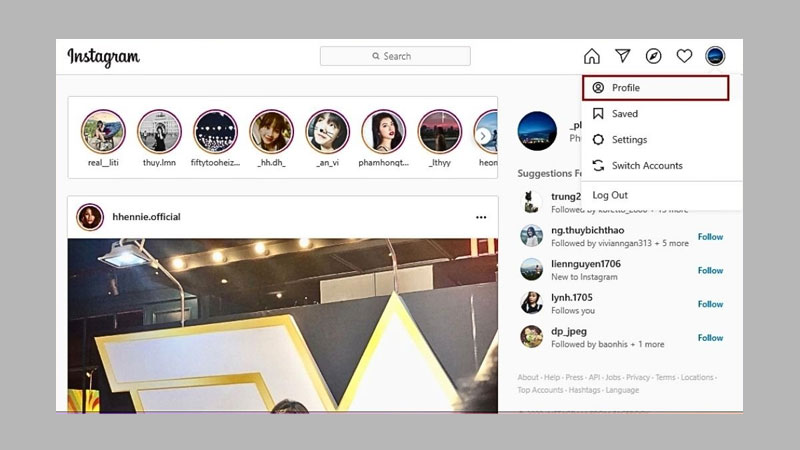
Task: Click hhennie.official's post avatar
Action: 90,217
